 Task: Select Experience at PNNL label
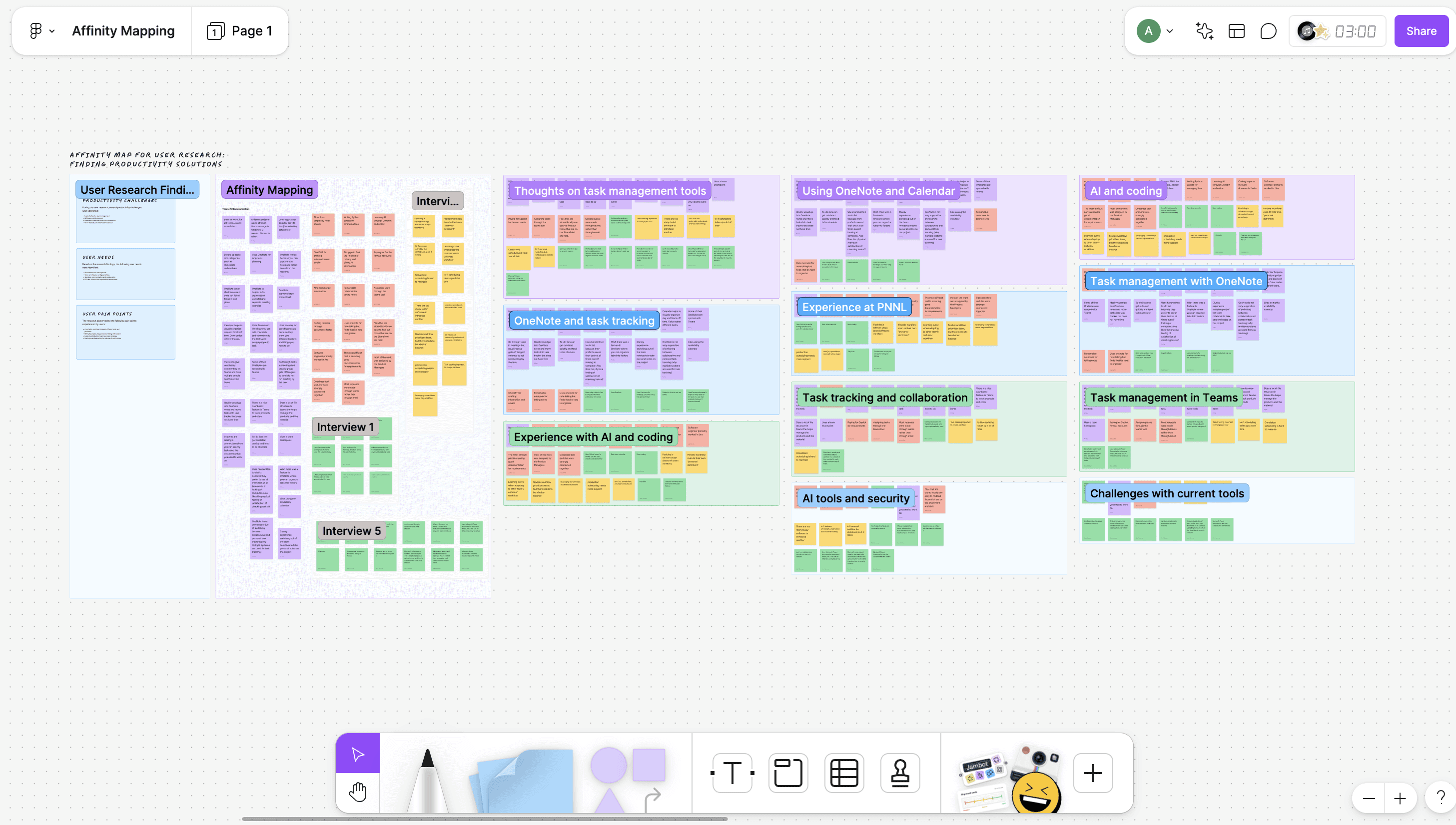tap(854, 307)
